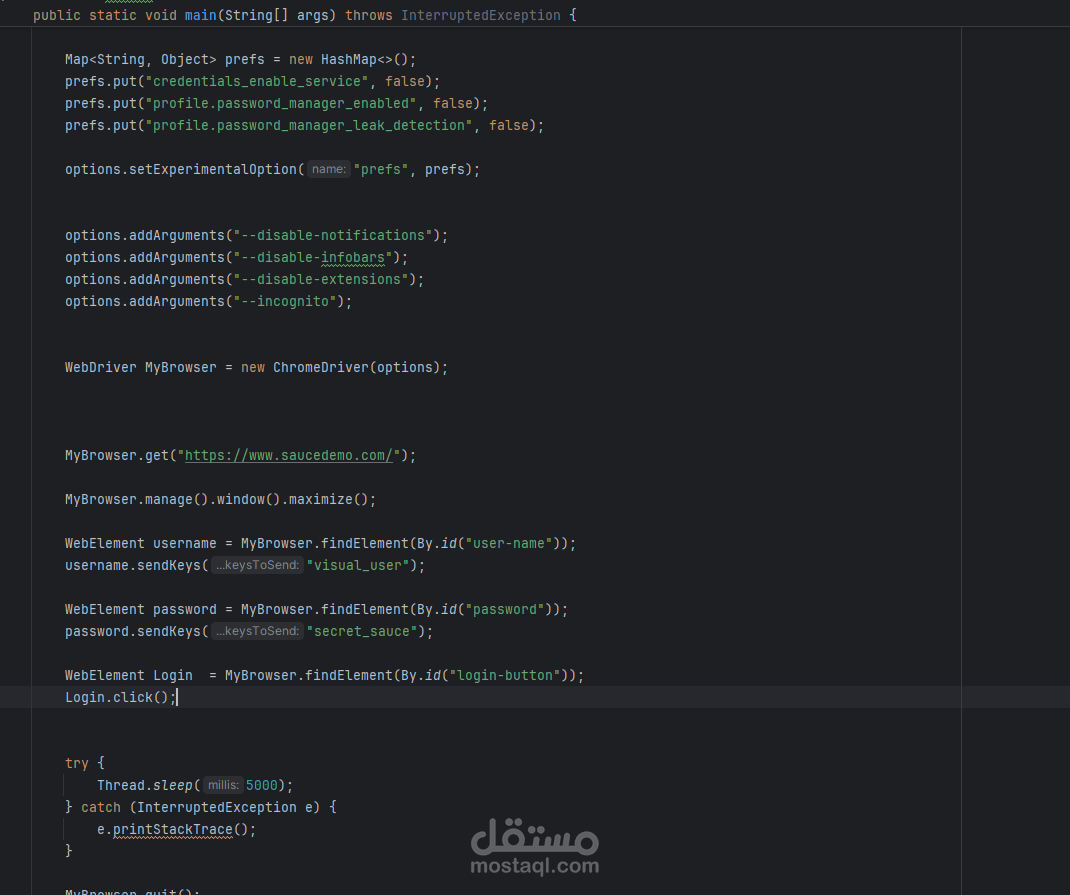Click maximize() in the window manage line
This screenshot has width=1070, height=895.
point(328,499)
